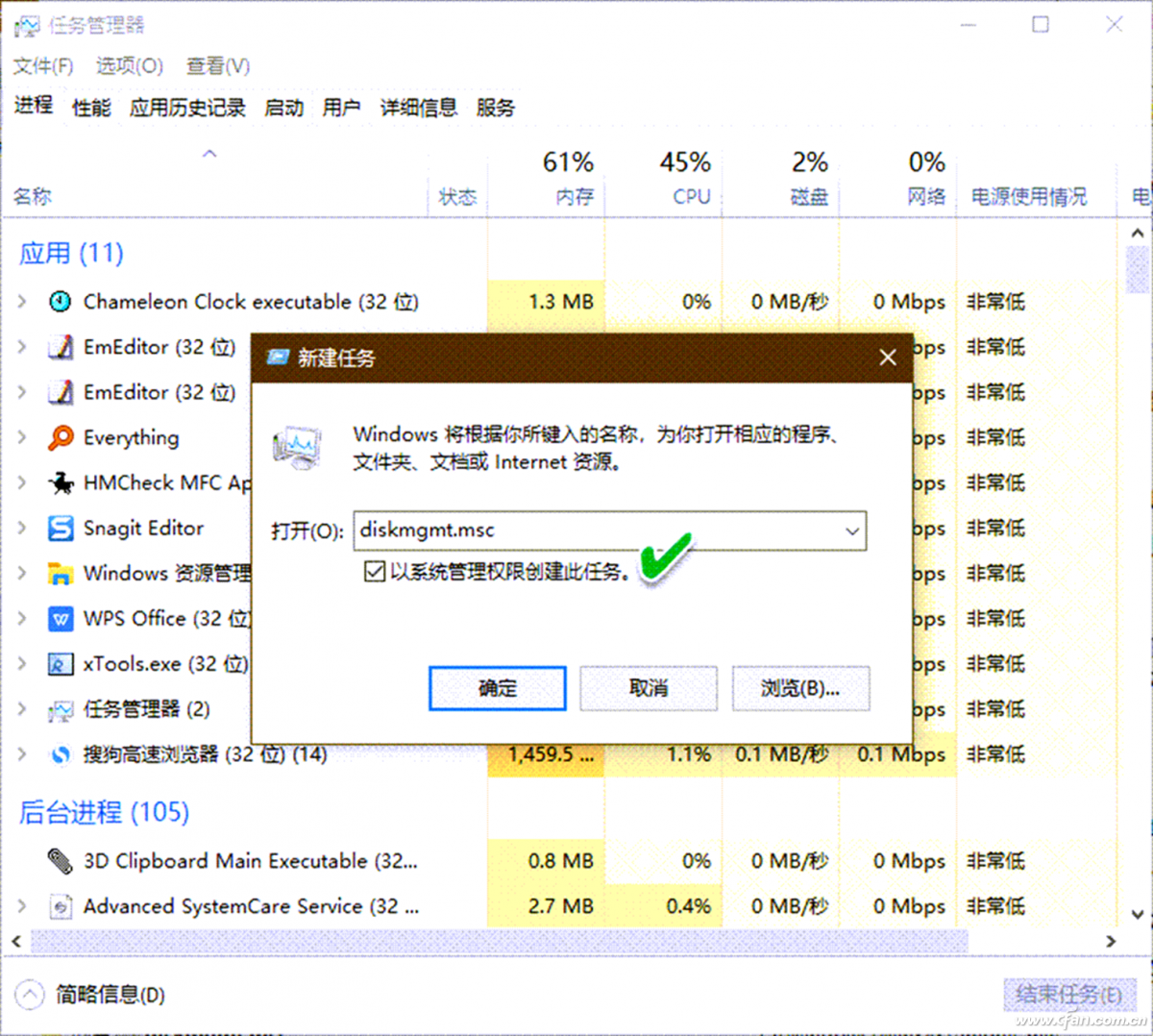The height and width of the screenshot is (1036, 1153).
Task: Expand the HMCheck MFC row
Action: 22,482
